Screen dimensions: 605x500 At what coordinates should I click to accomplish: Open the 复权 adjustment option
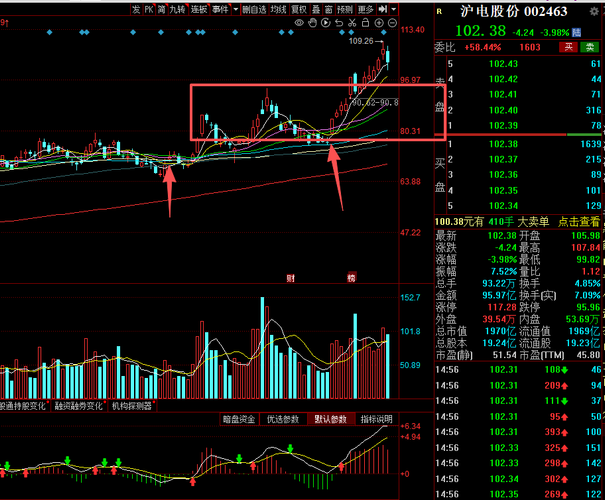click(x=299, y=9)
